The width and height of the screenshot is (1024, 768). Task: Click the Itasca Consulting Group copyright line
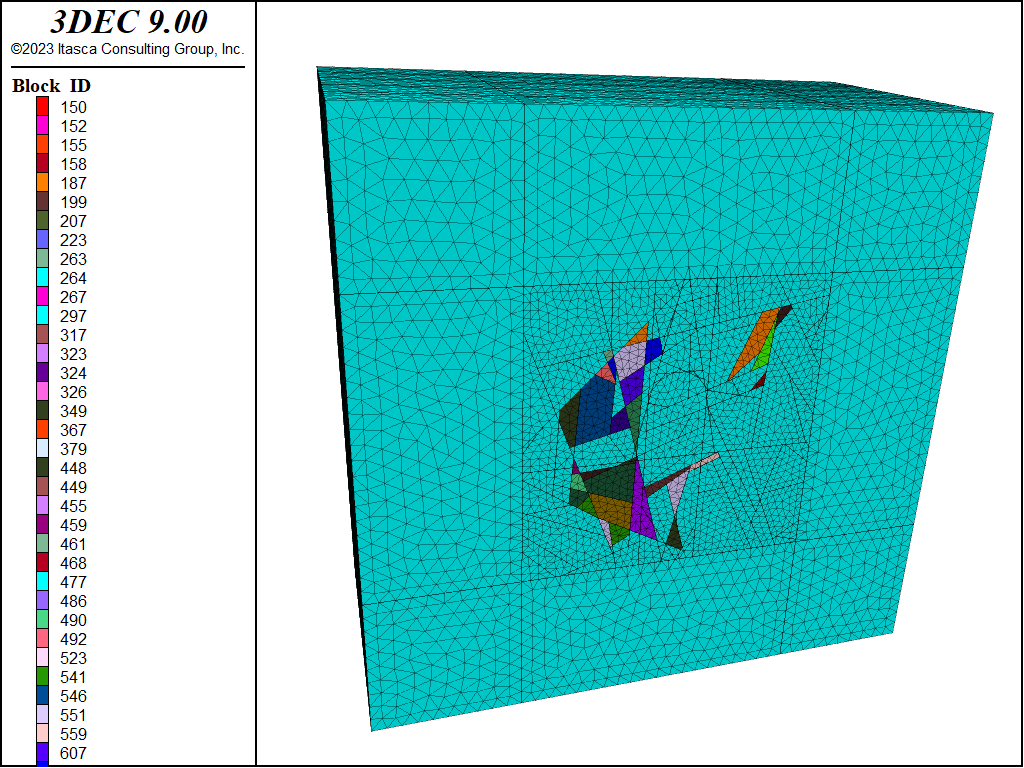[128, 48]
